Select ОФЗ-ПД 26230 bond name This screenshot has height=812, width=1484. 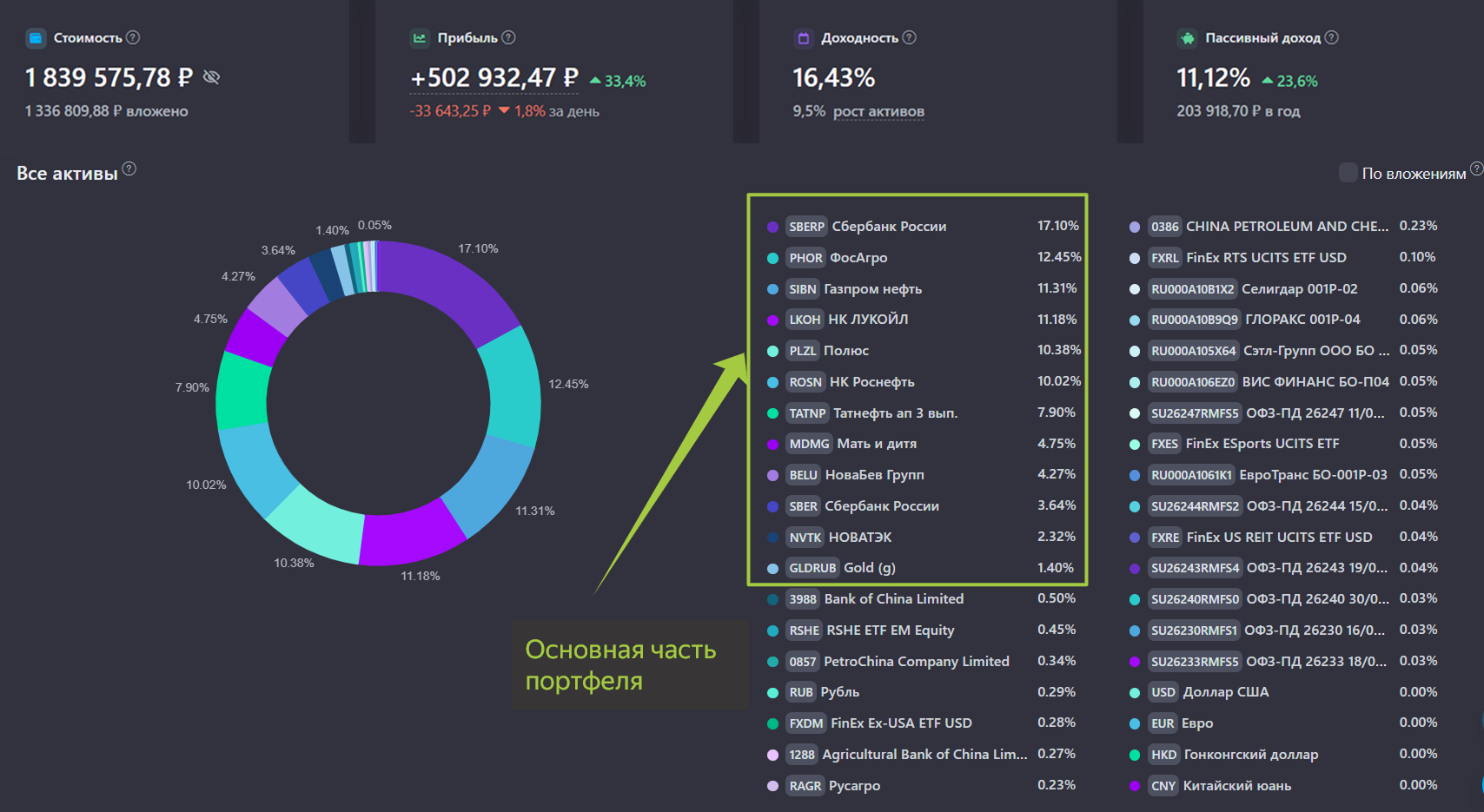[x=1315, y=630]
